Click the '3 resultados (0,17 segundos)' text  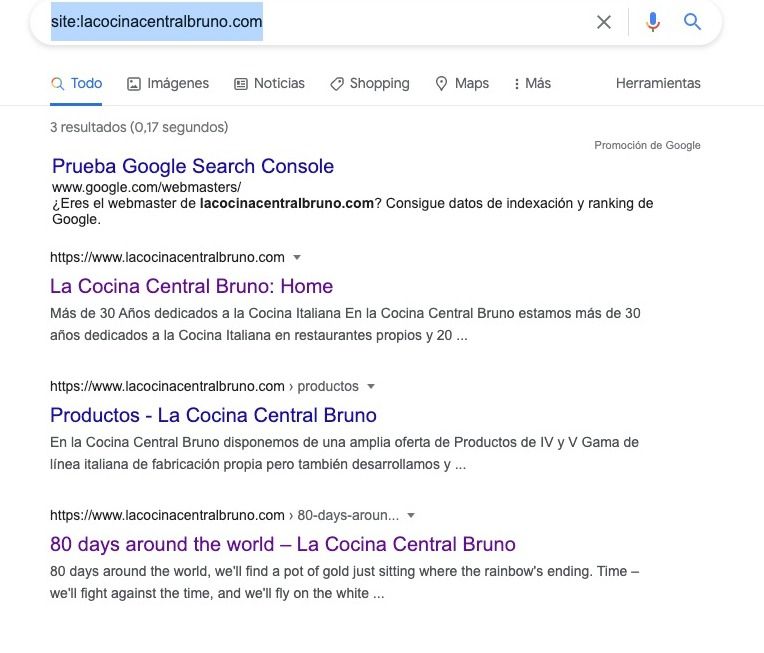[x=139, y=127]
